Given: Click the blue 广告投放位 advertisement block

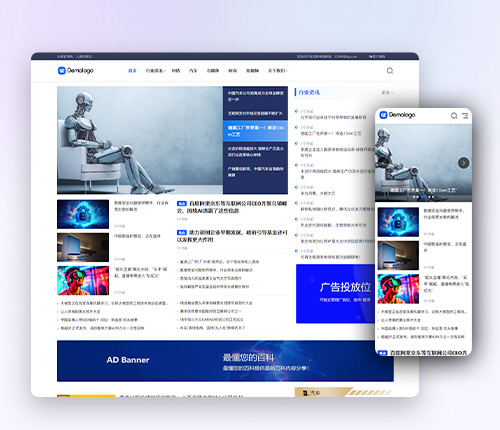Looking at the screenshot, I should 335,294.
